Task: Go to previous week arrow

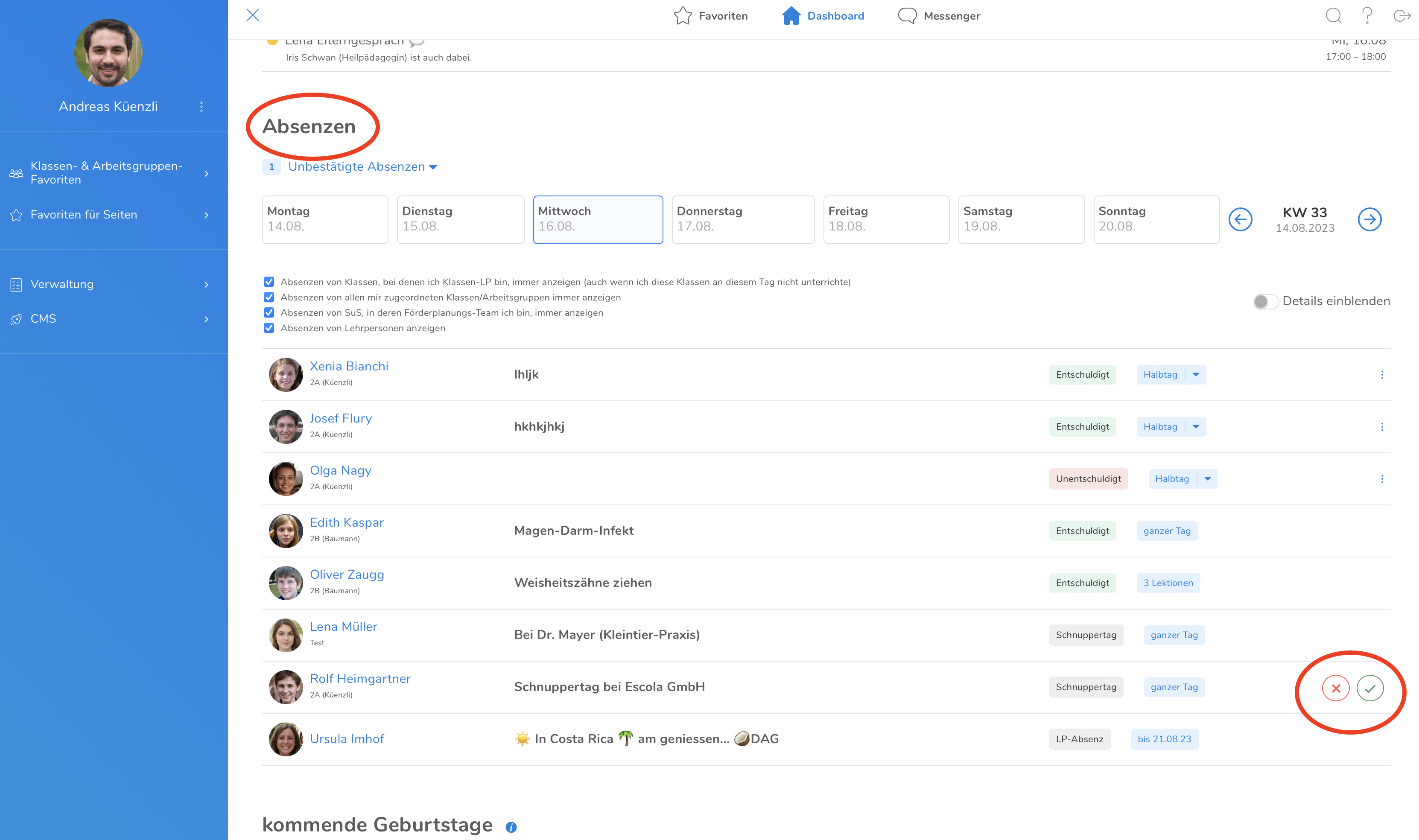Action: tap(1240, 220)
